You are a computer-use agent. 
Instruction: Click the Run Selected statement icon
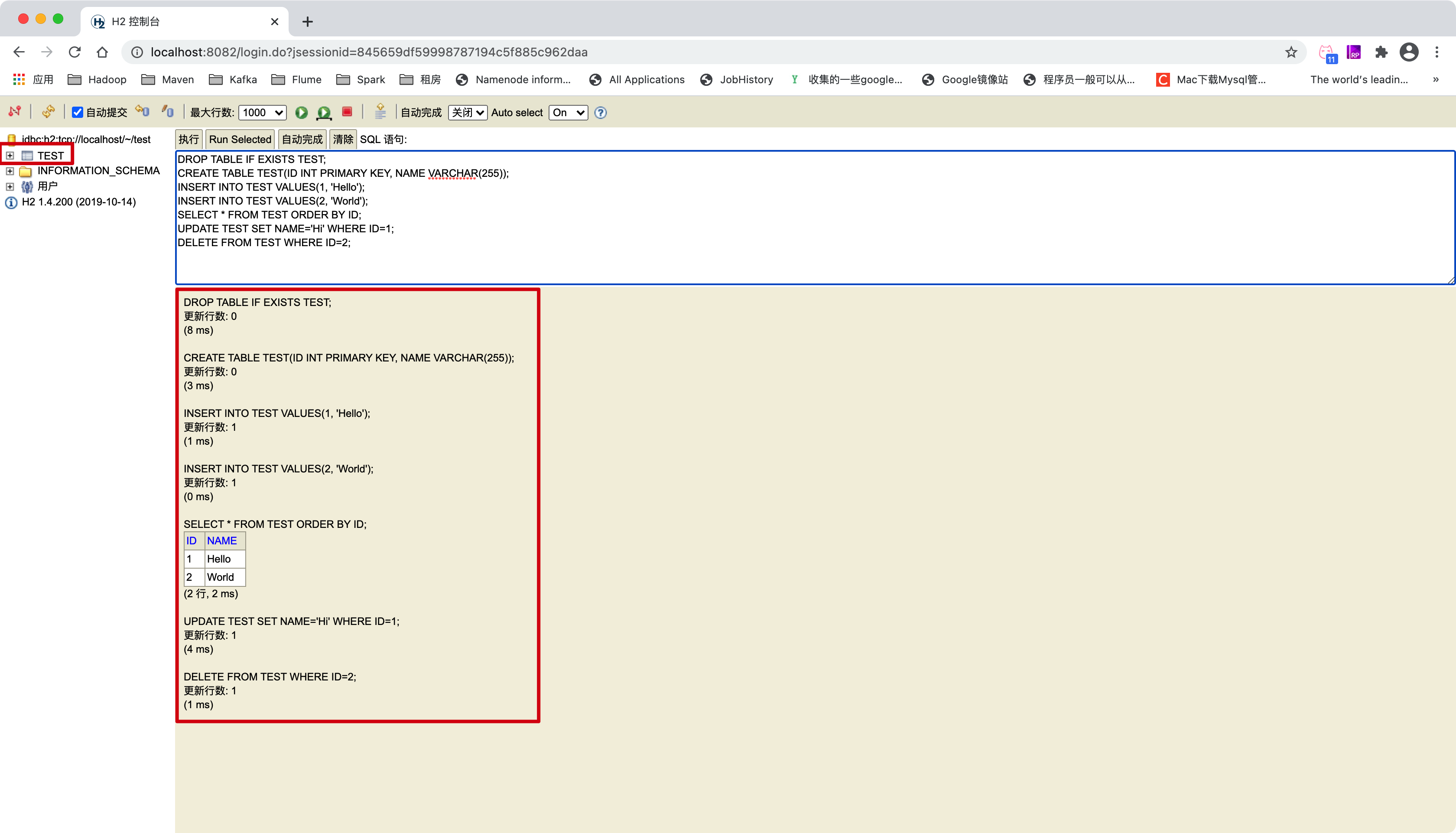point(324,113)
